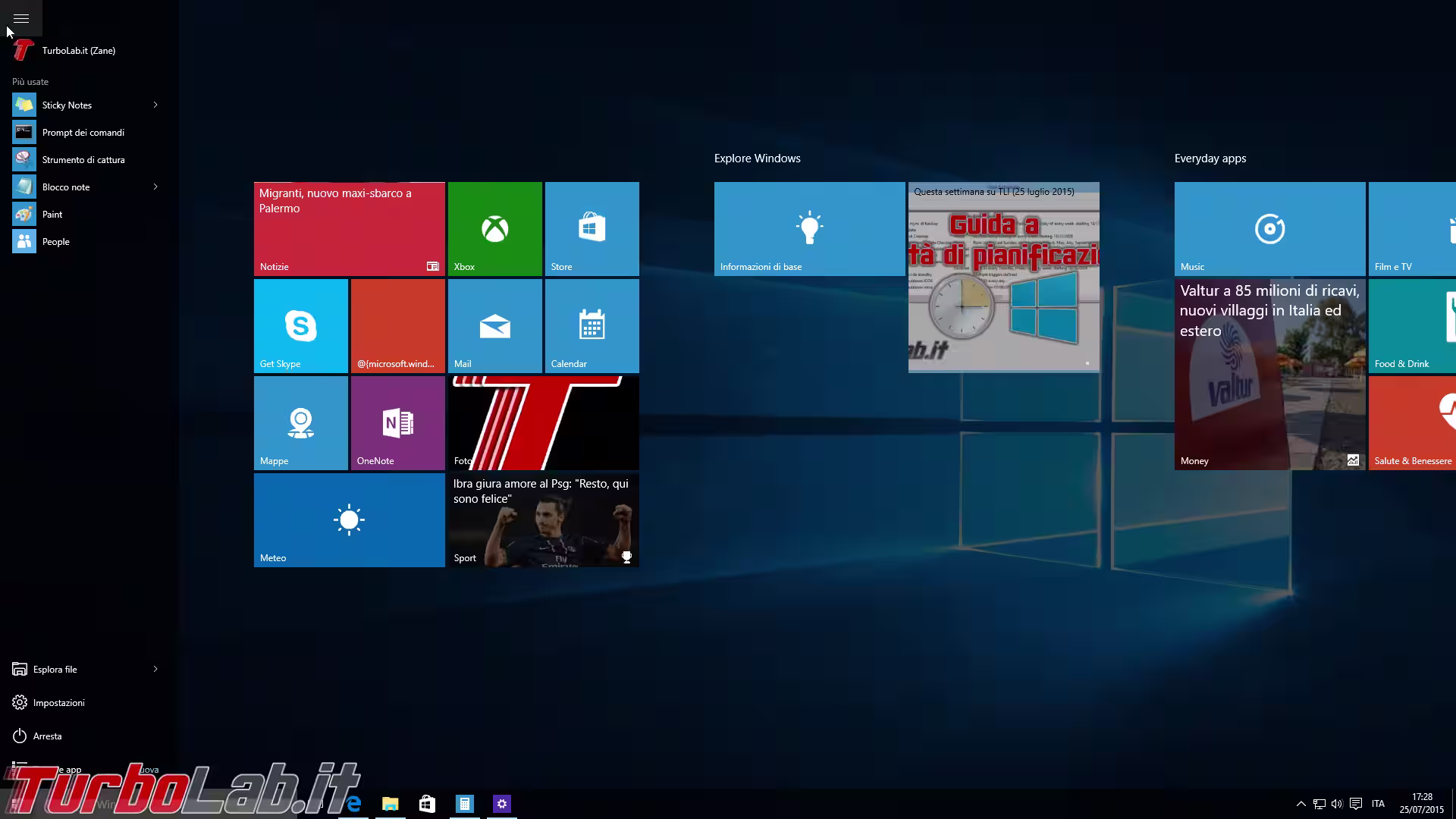
Task: Open the Store icon in the taskbar
Action: pyautogui.click(x=427, y=804)
